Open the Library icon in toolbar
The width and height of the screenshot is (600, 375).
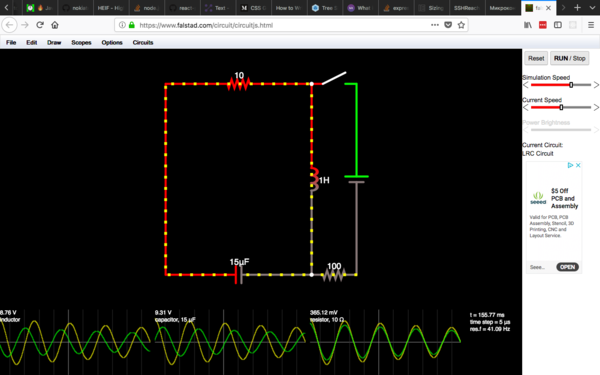(x=528, y=25)
